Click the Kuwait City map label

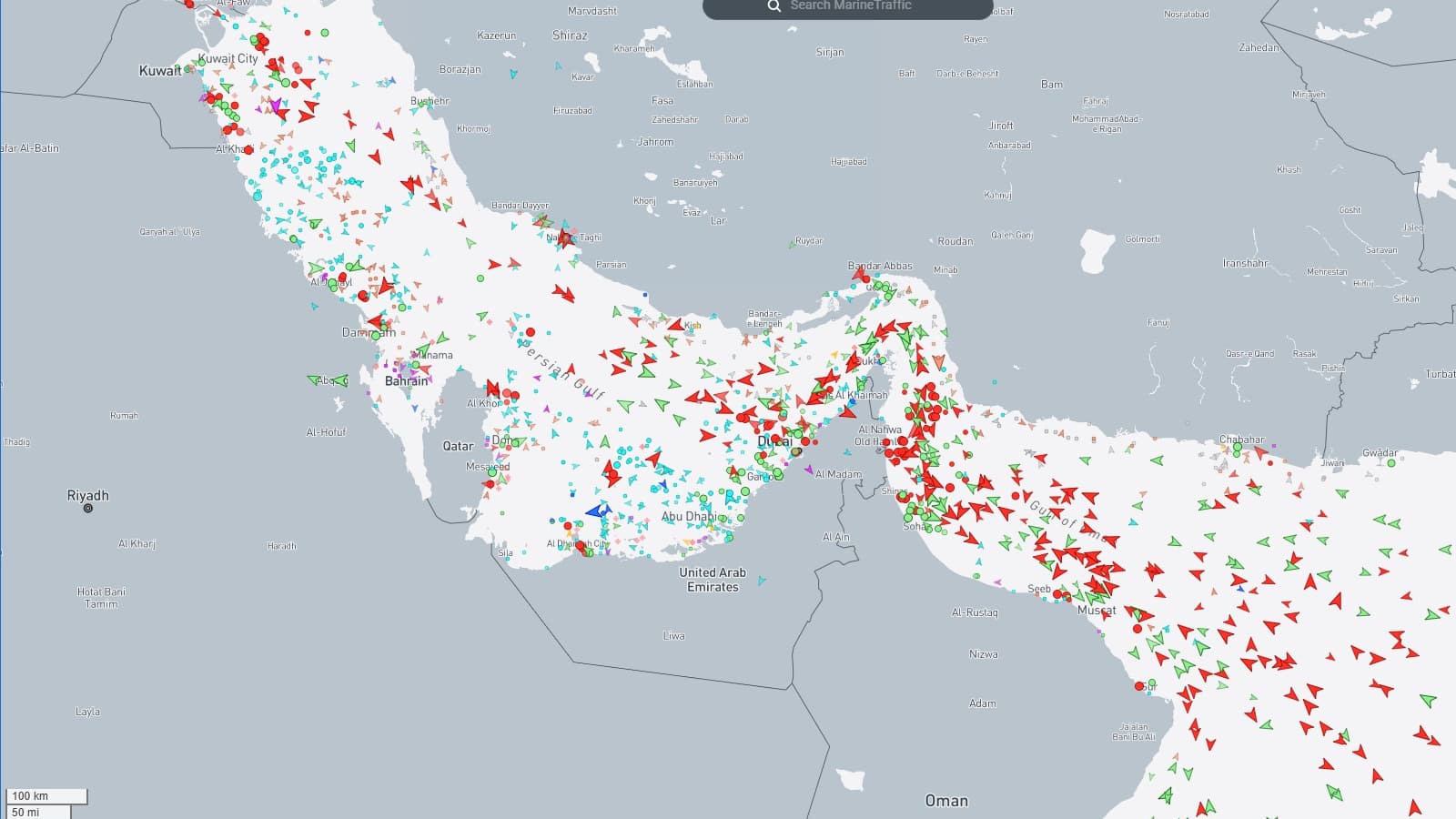tap(228, 58)
